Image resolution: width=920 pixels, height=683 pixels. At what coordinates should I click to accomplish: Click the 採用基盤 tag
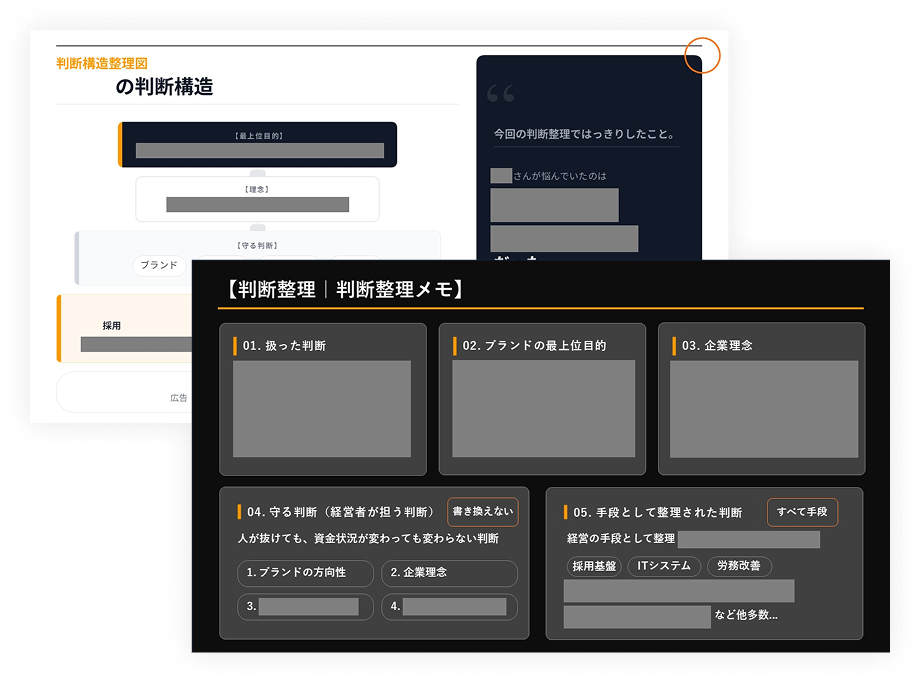click(x=594, y=566)
